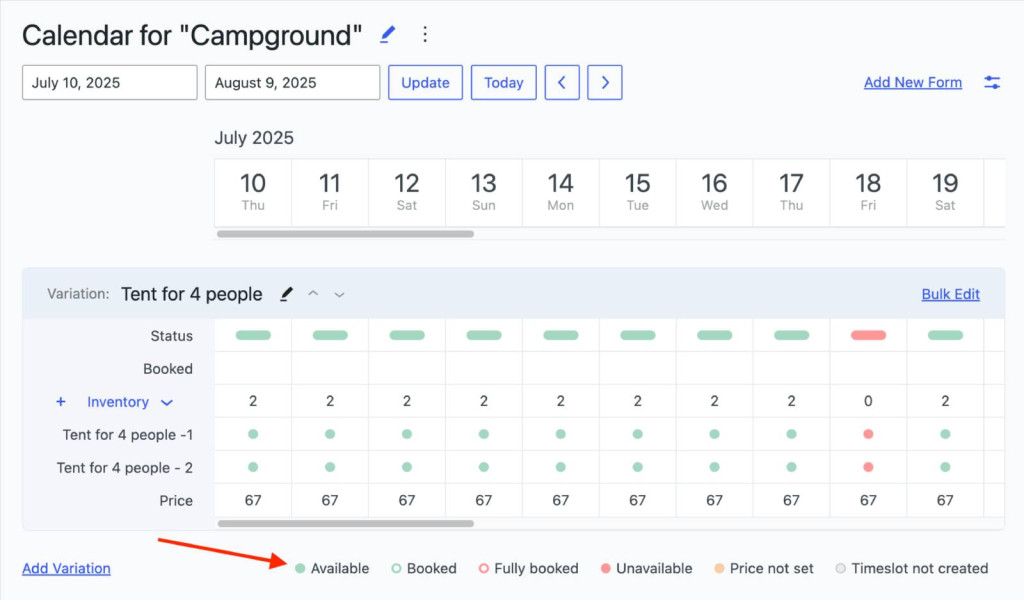Rename the Tent for 4 people variation

[x=286, y=293]
